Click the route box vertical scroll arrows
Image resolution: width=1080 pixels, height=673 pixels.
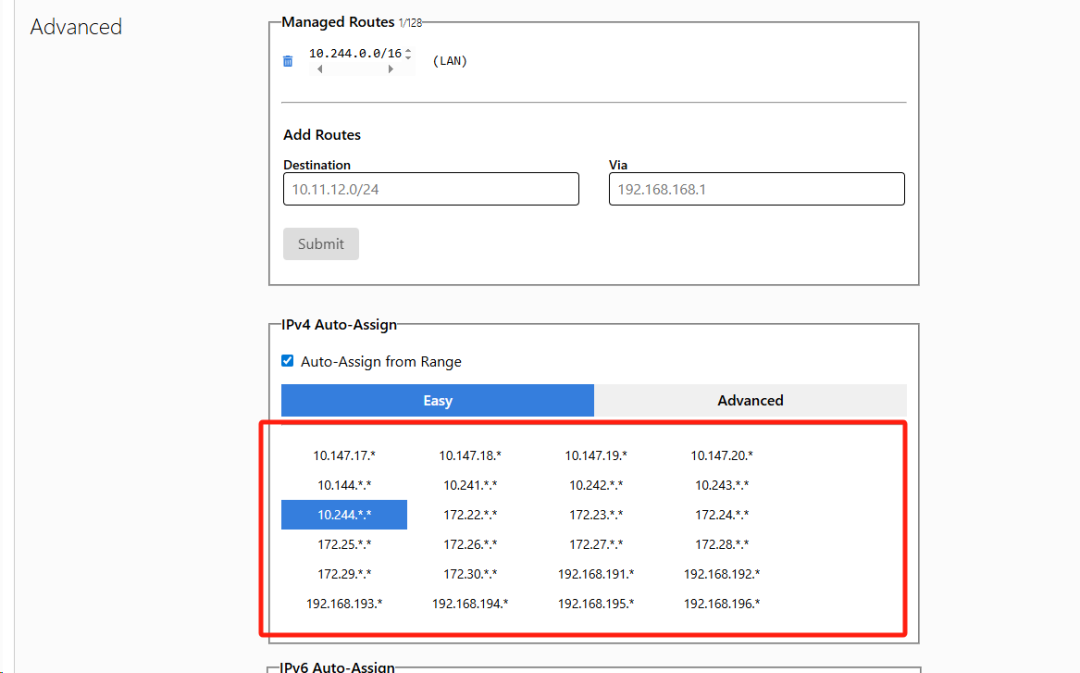(408, 54)
